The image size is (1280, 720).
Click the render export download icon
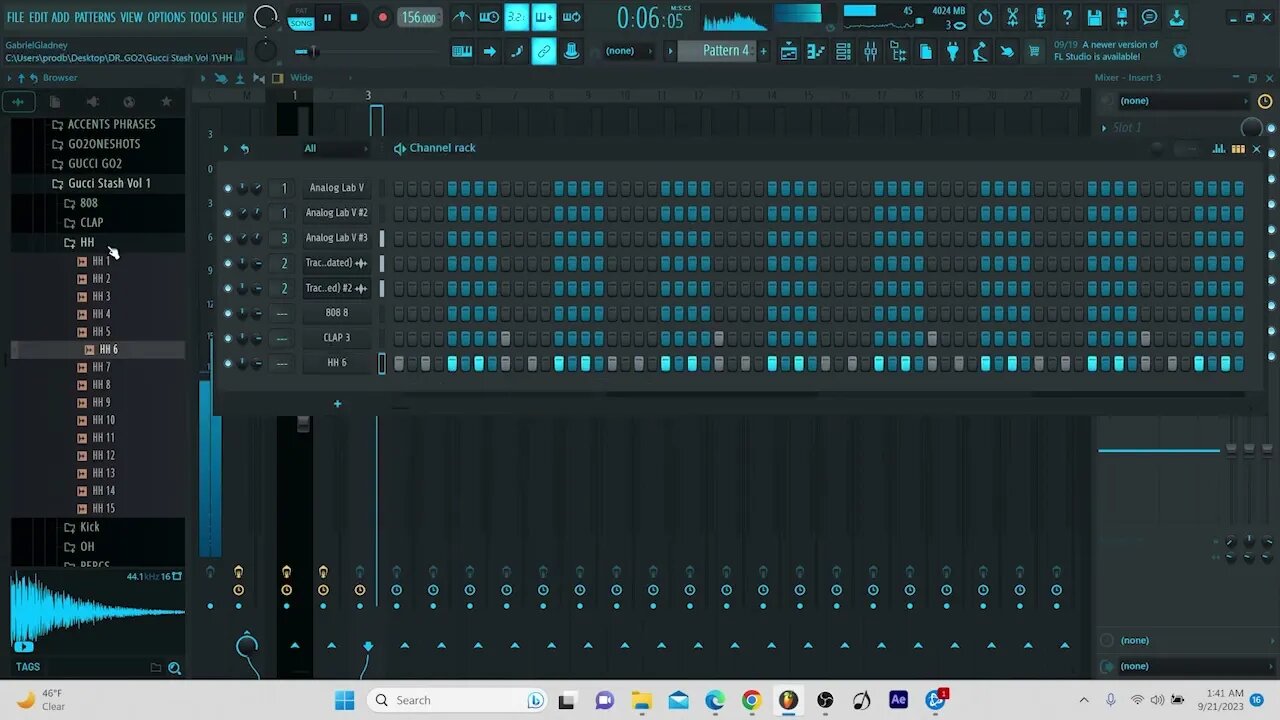pyautogui.click(x=1177, y=17)
